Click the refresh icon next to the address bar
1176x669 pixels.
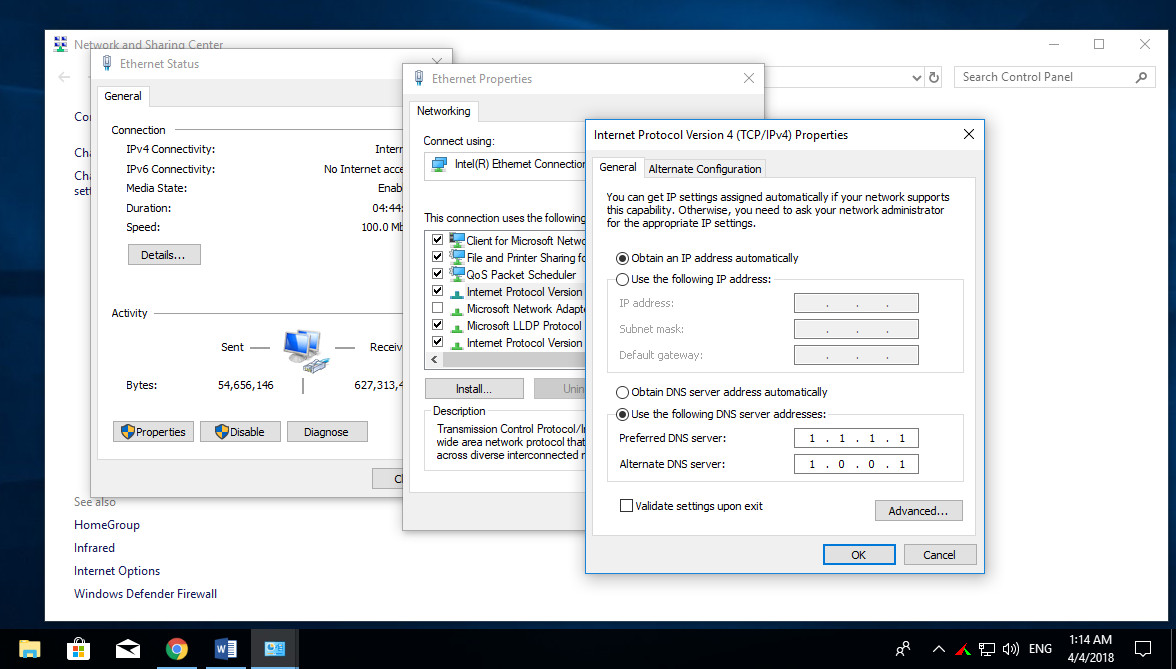tap(934, 77)
